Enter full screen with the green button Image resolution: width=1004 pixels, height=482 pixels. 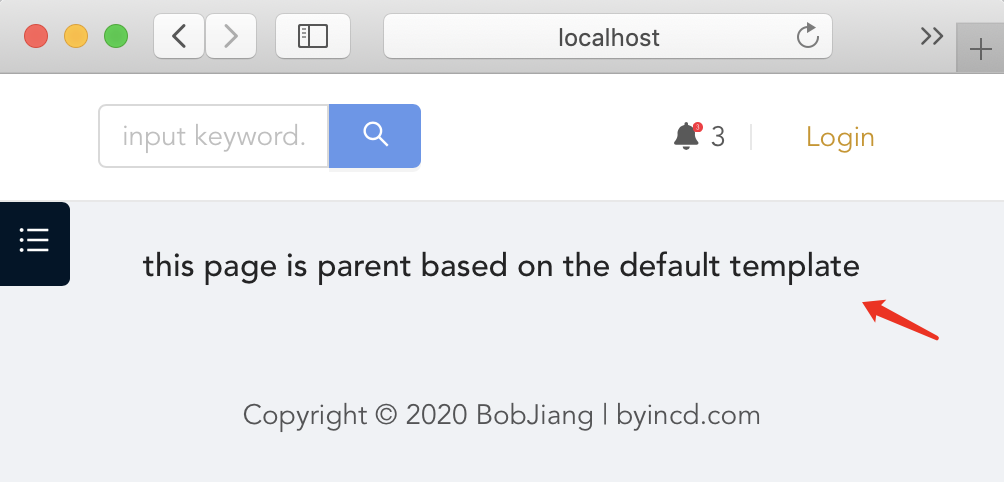[116, 36]
